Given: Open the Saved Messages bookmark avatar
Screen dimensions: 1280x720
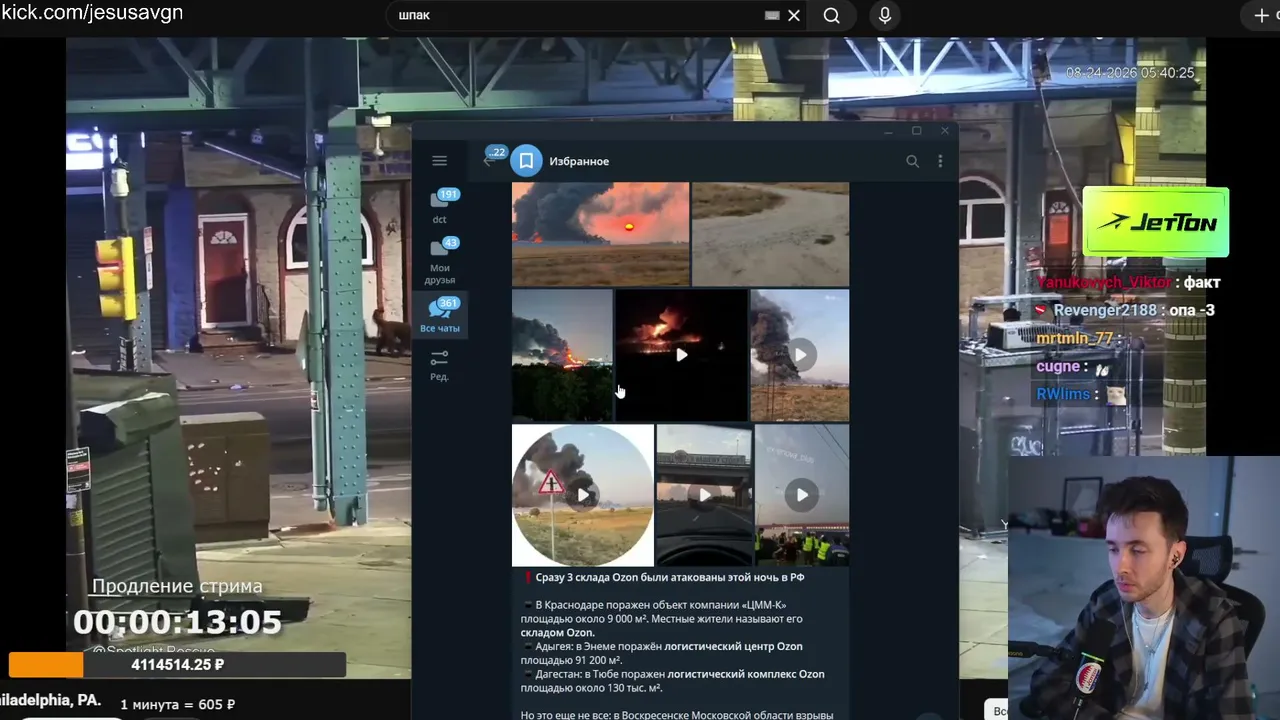Looking at the screenshot, I should tap(526, 161).
